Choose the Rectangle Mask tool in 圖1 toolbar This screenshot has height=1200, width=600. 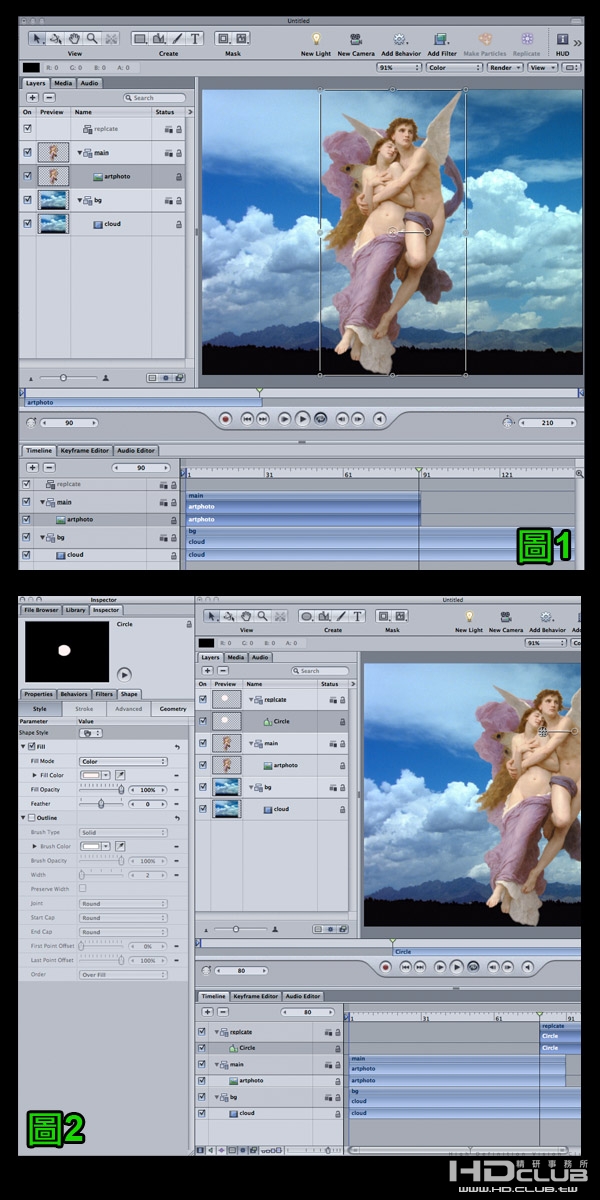[x=224, y=38]
